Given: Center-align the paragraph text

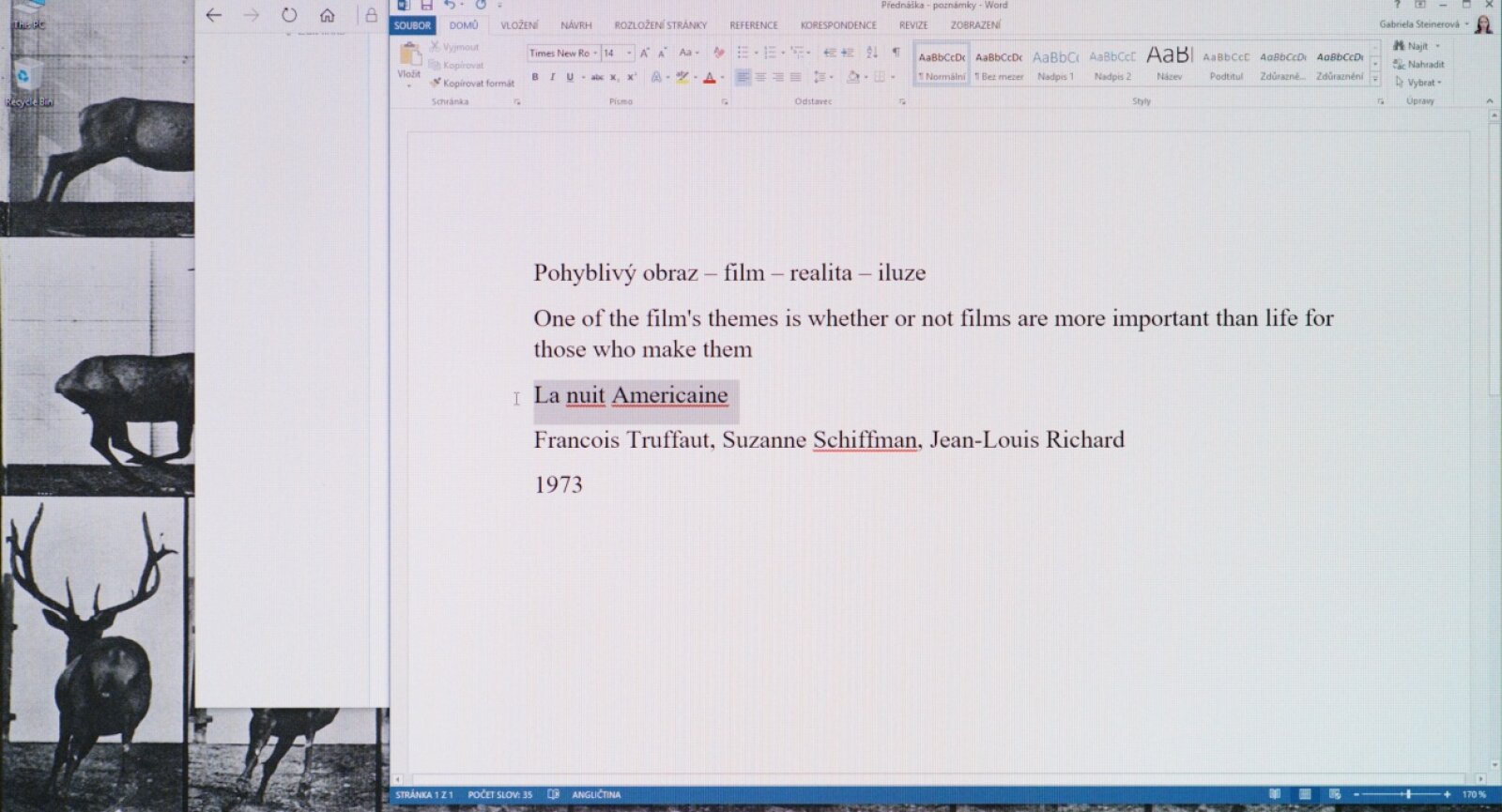Looking at the screenshot, I should pyautogui.click(x=760, y=77).
